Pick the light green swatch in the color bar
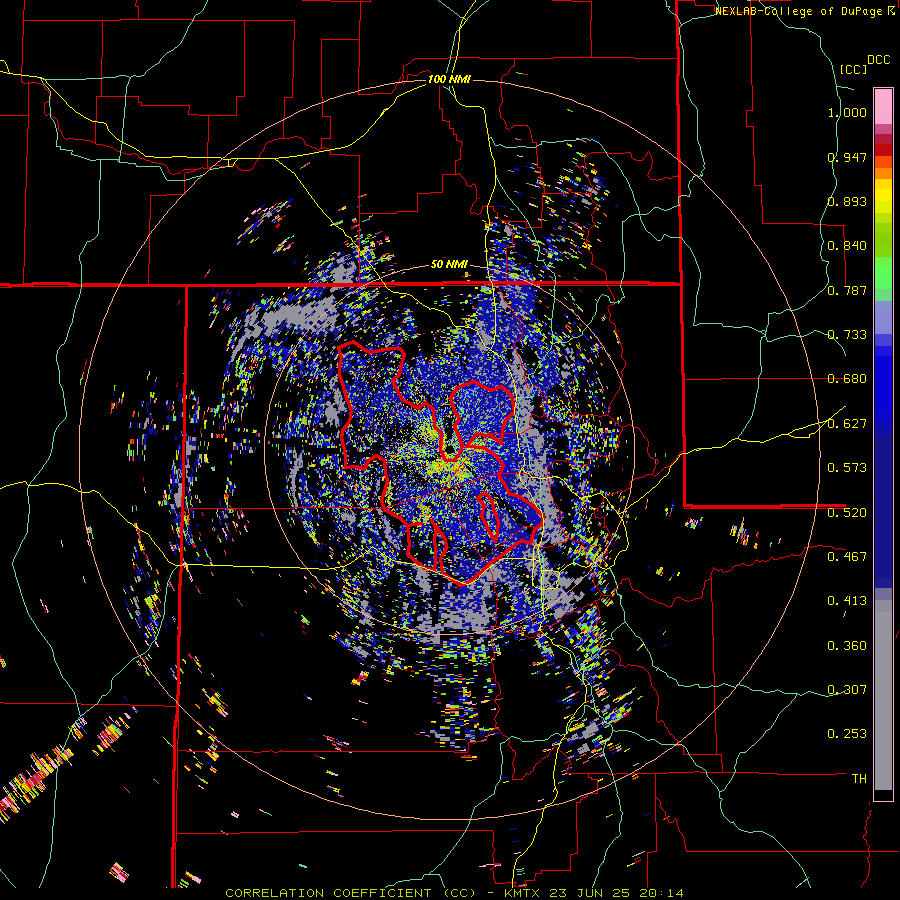 [x=883, y=272]
